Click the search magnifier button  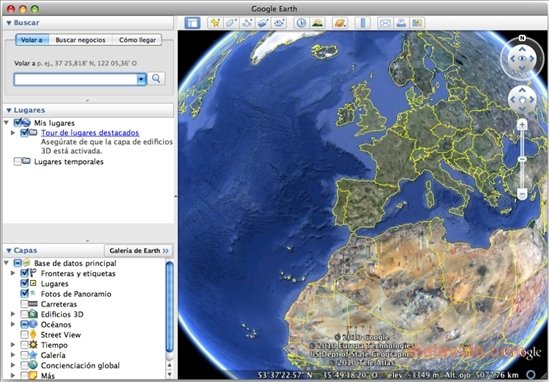156,79
